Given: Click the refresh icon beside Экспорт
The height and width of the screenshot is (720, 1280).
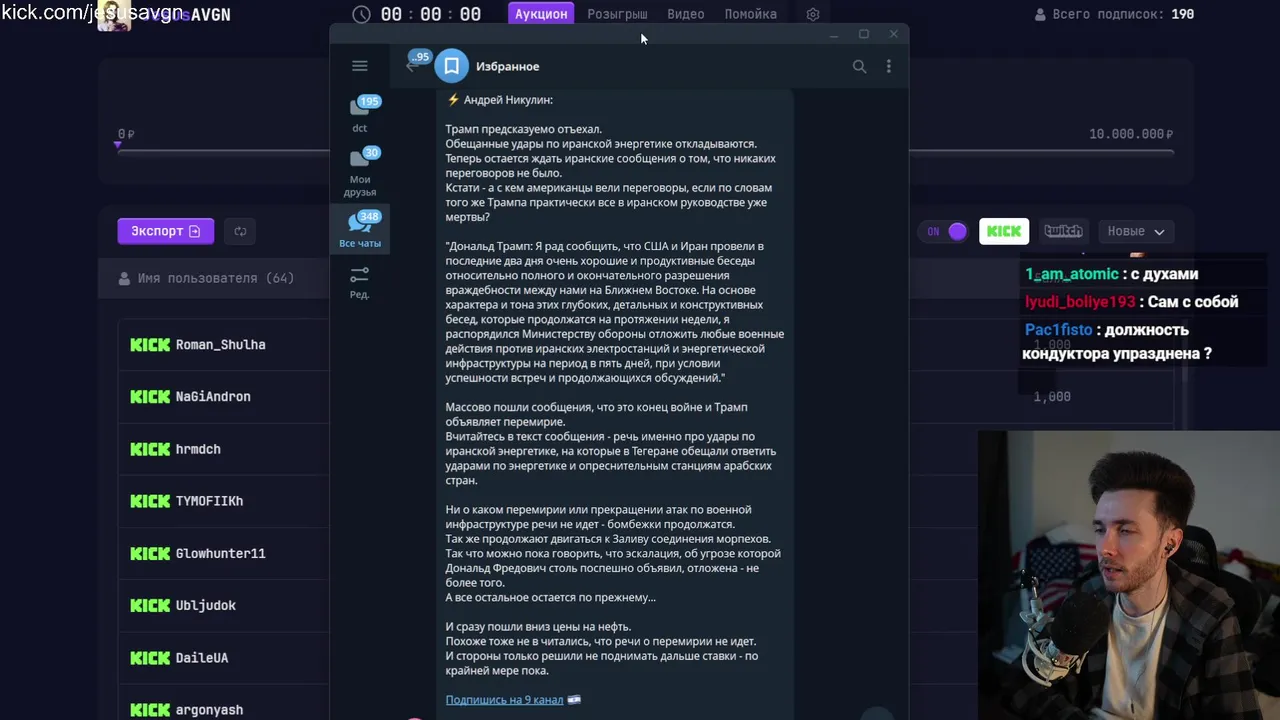Looking at the screenshot, I should (x=240, y=231).
